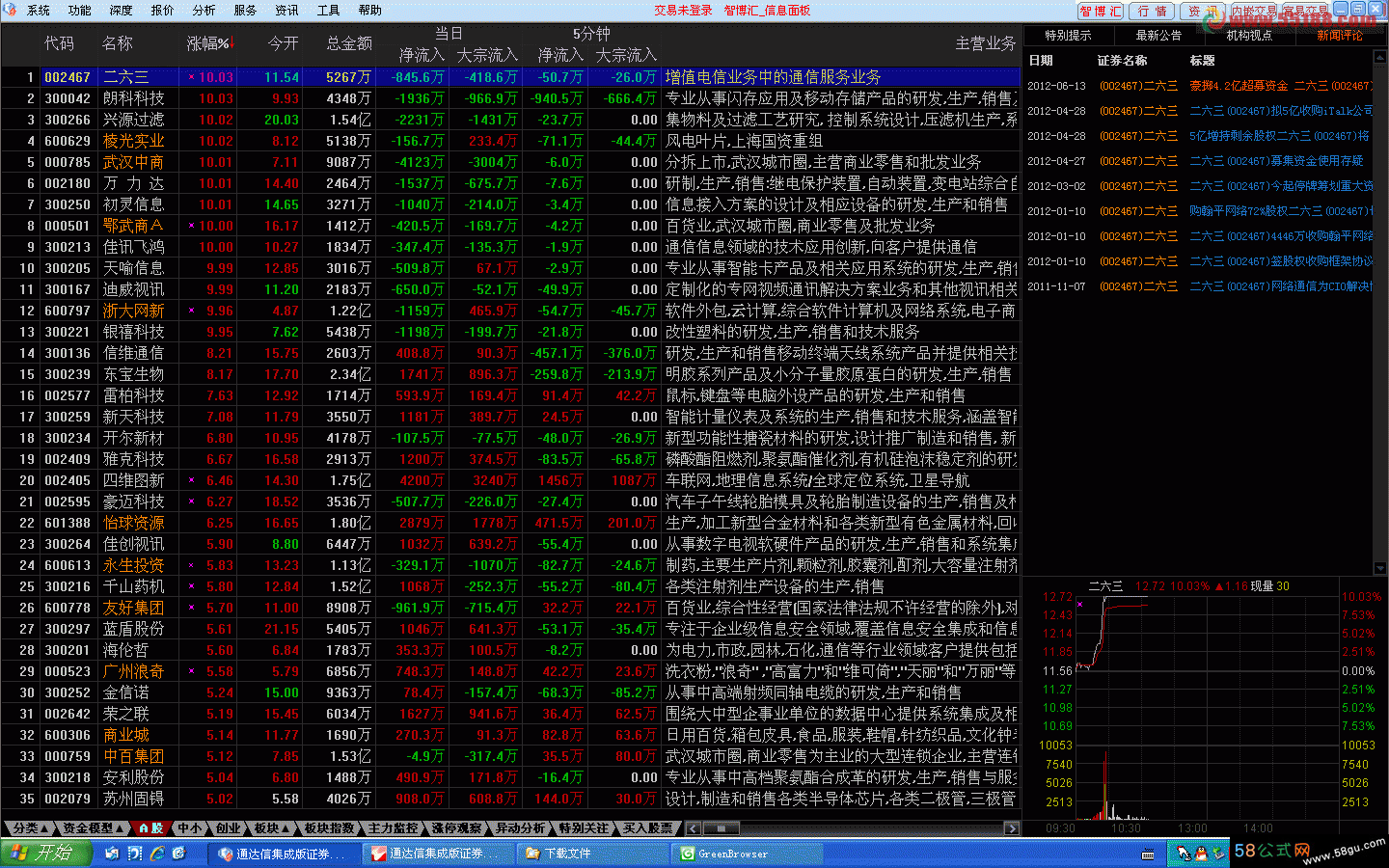Switch to the 新闻评论 tab
This screenshot has height=868, width=1389.
point(1340,36)
